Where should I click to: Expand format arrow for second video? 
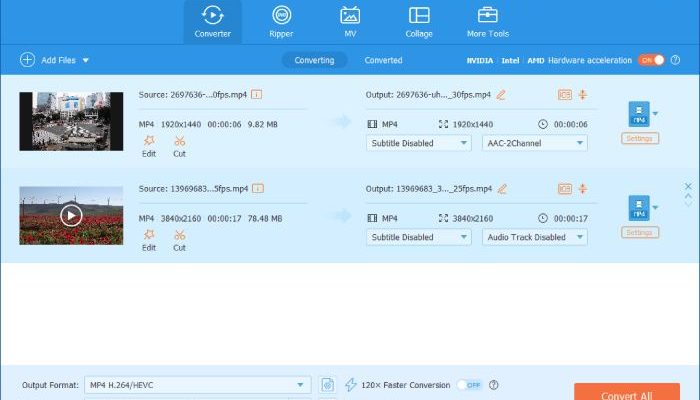pos(655,208)
